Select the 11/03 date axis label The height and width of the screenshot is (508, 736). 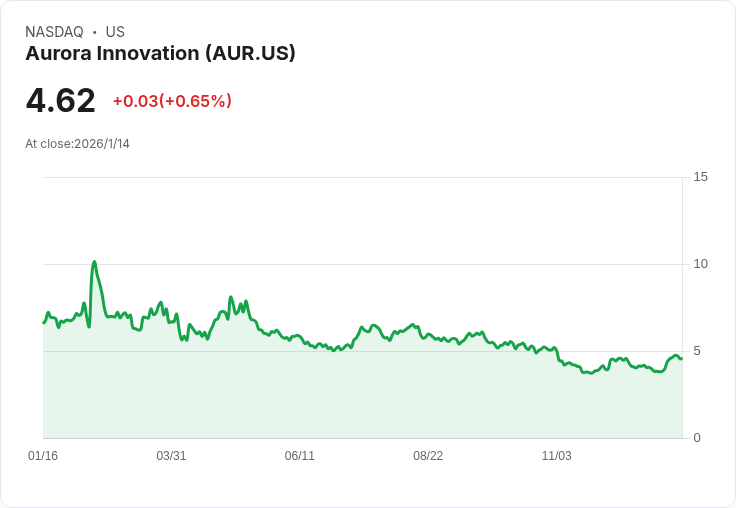point(556,456)
